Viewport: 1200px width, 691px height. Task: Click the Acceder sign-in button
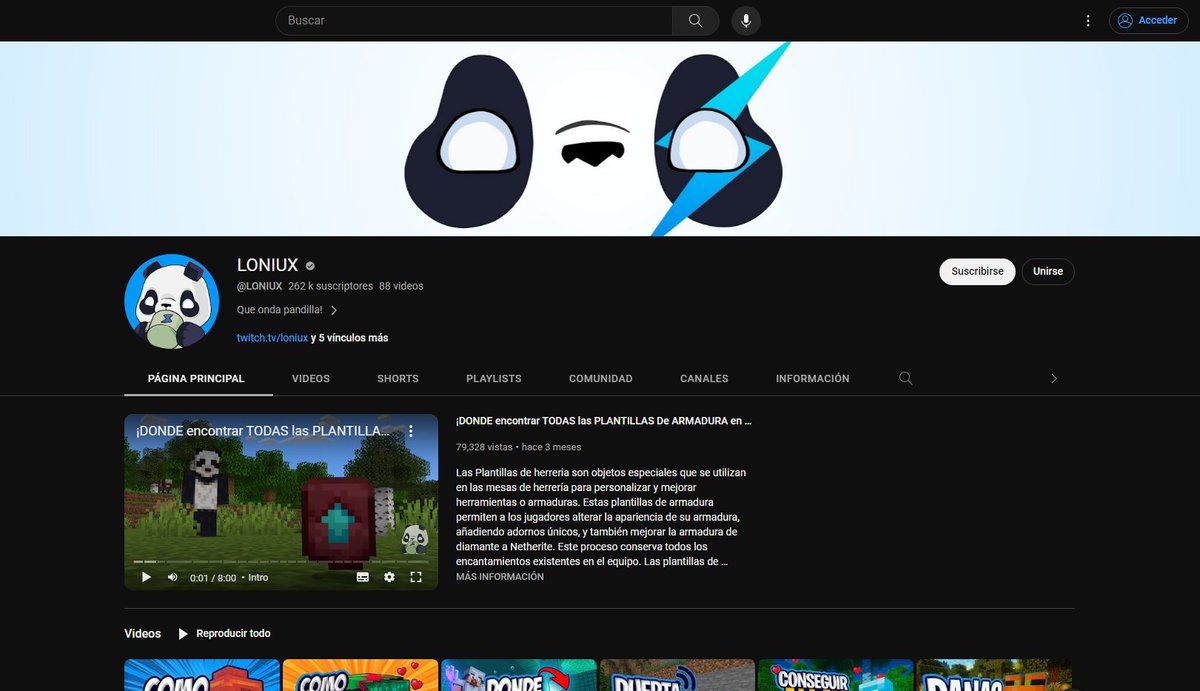pyautogui.click(x=1148, y=20)
